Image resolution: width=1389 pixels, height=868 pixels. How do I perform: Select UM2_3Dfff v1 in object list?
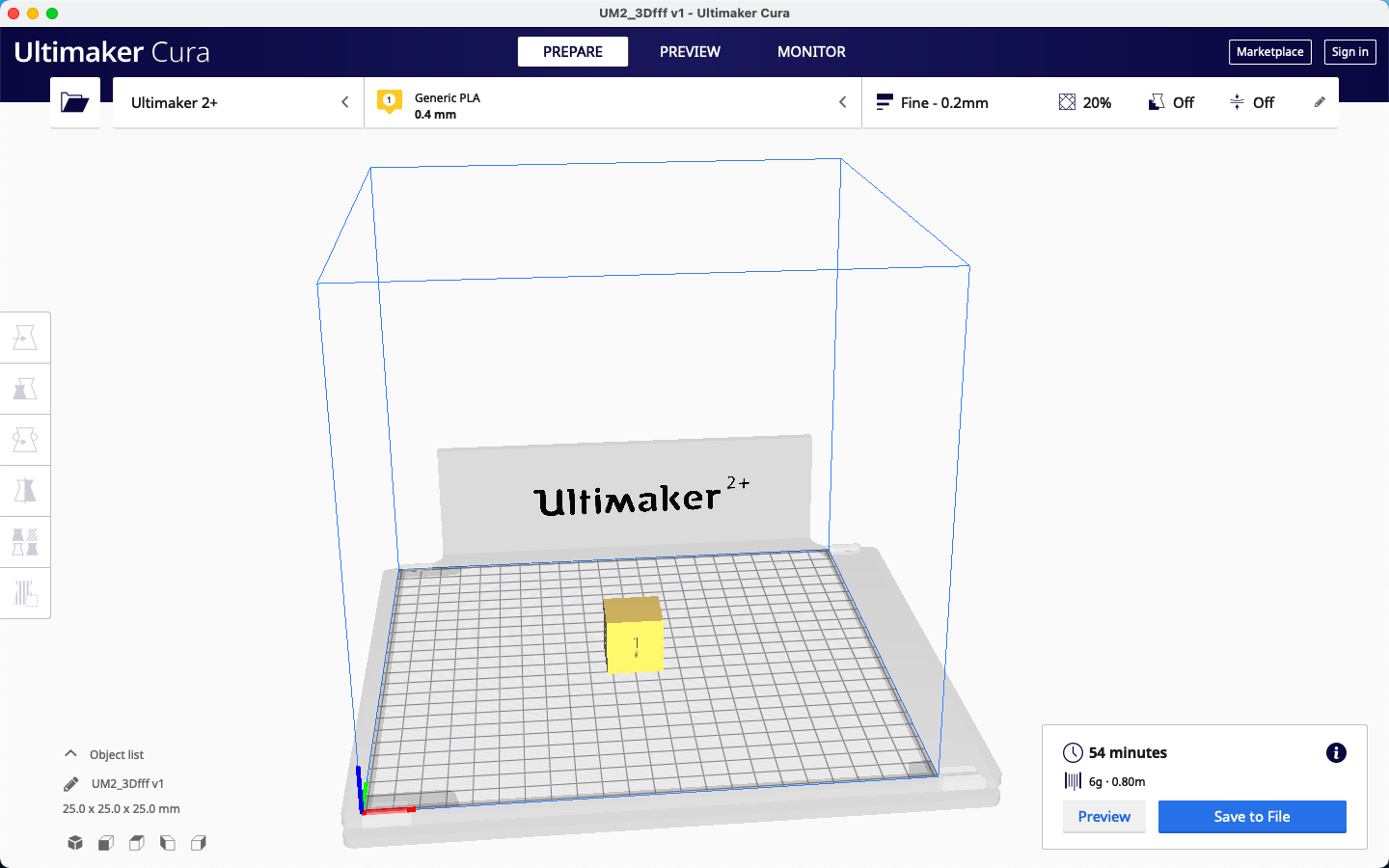127,784
